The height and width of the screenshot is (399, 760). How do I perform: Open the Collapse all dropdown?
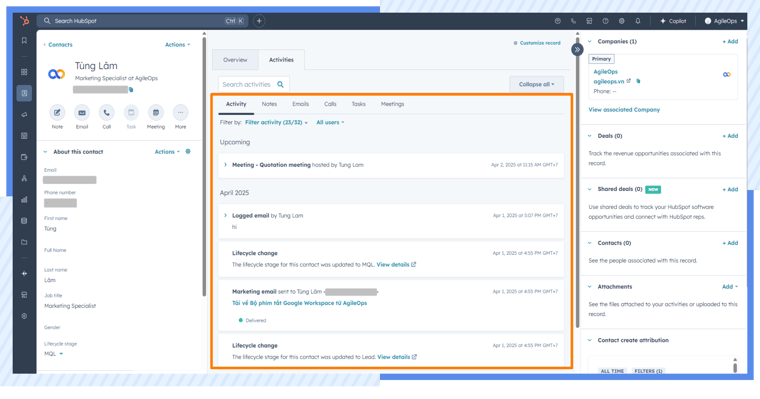click(536, 84)
